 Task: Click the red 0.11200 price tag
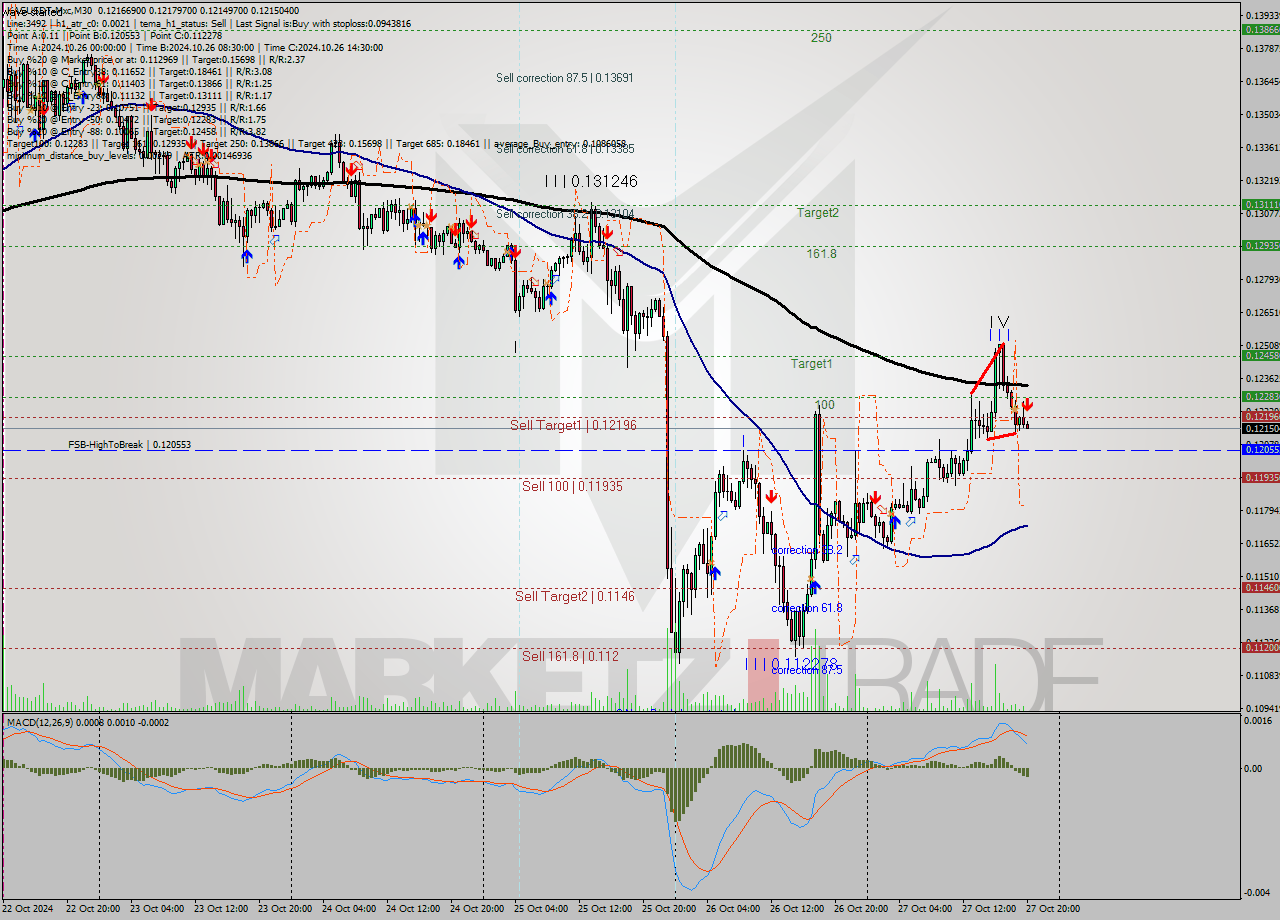(1261, 647)
